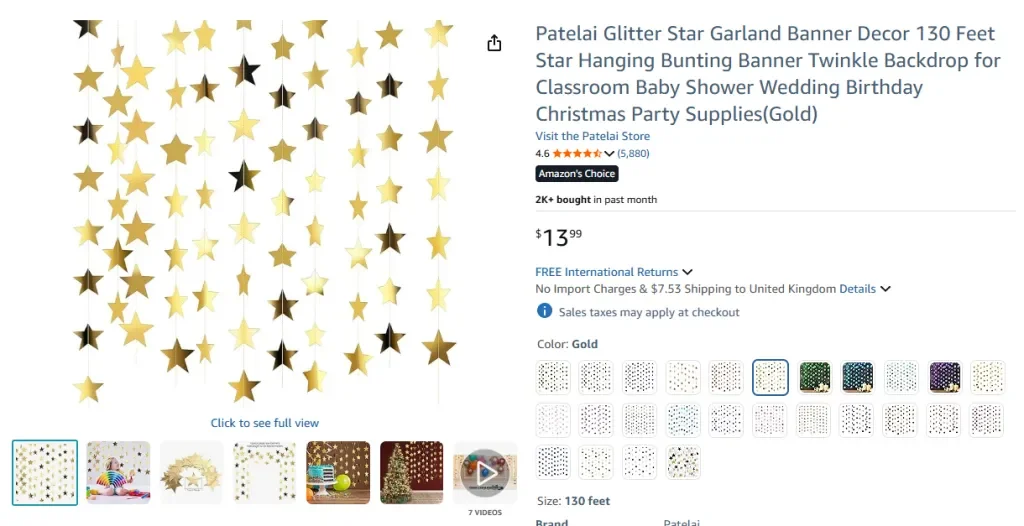This screenshot has width=1024, height=526.
Task: Click the main gold star garland image
Action: tap(265, 210)
